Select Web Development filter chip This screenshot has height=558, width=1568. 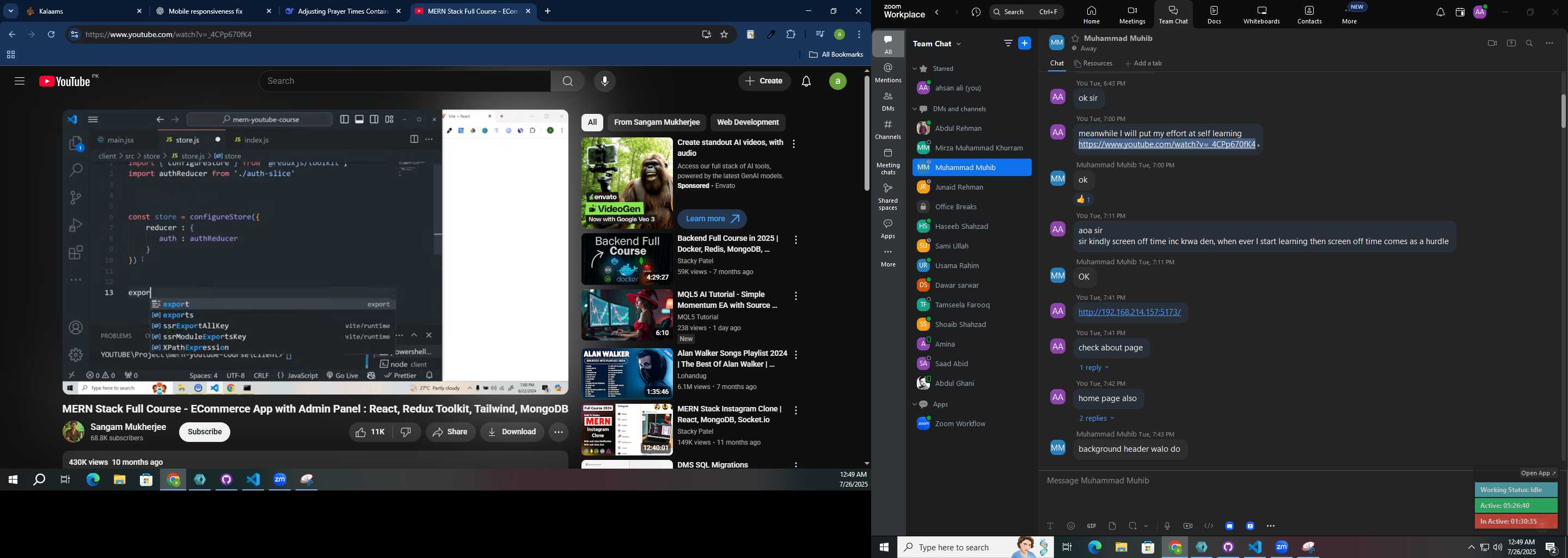point(748,123)
